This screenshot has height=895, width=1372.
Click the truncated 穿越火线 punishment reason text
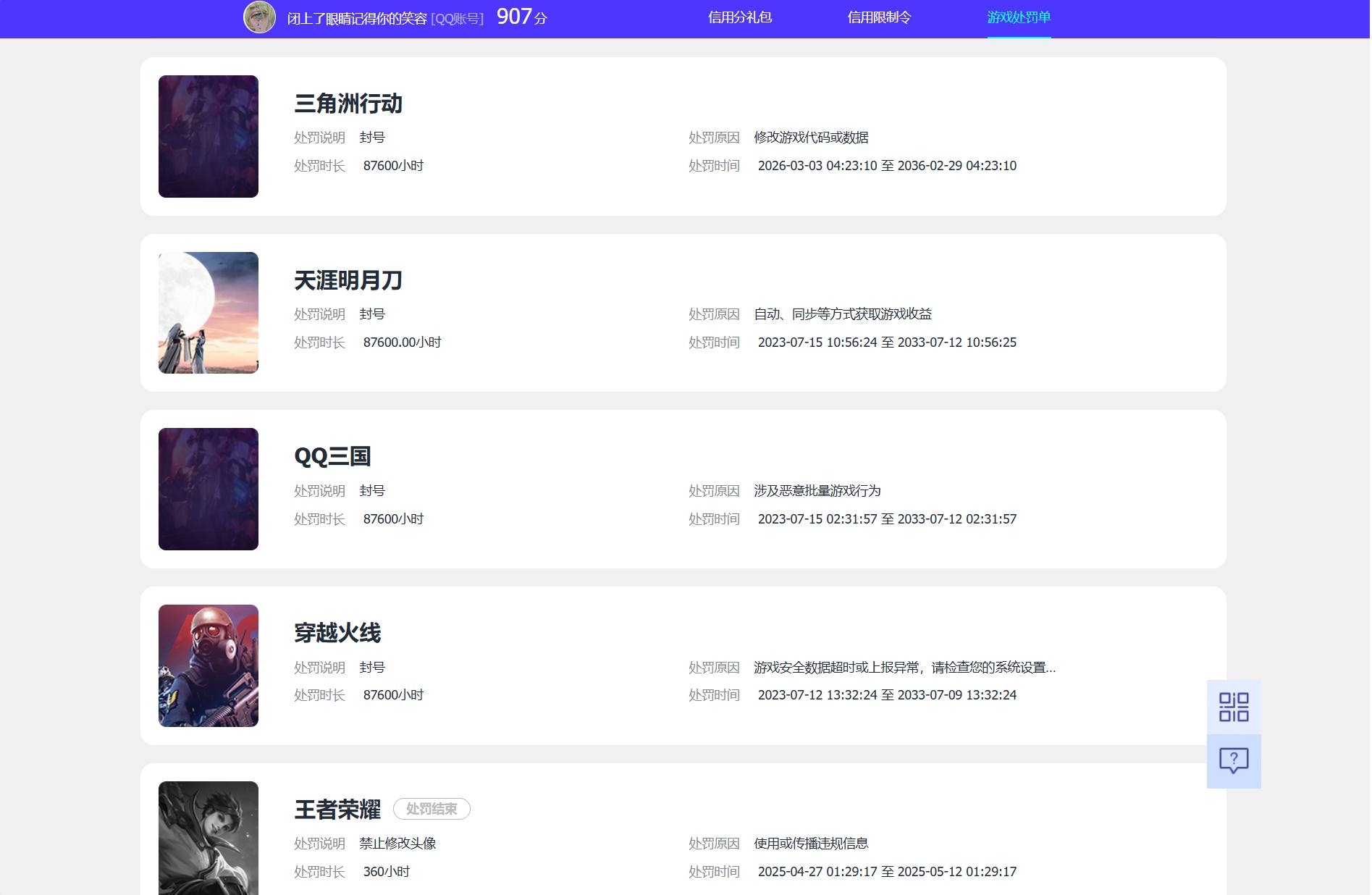905,667
